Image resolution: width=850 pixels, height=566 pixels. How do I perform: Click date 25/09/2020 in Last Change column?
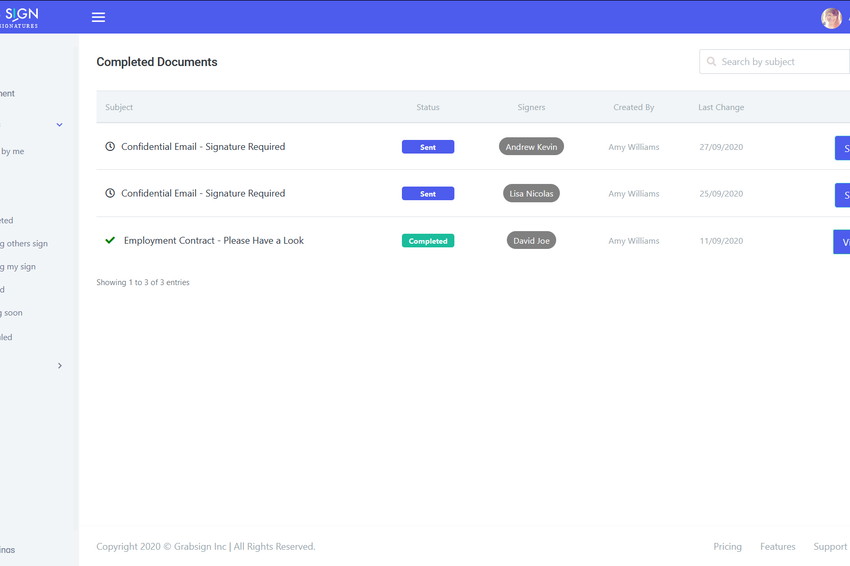[721, 194]
